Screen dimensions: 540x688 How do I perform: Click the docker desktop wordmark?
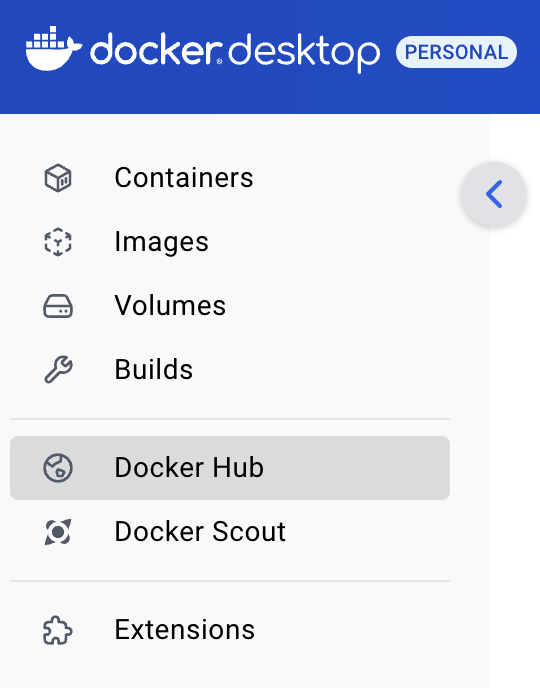(235, 53)
